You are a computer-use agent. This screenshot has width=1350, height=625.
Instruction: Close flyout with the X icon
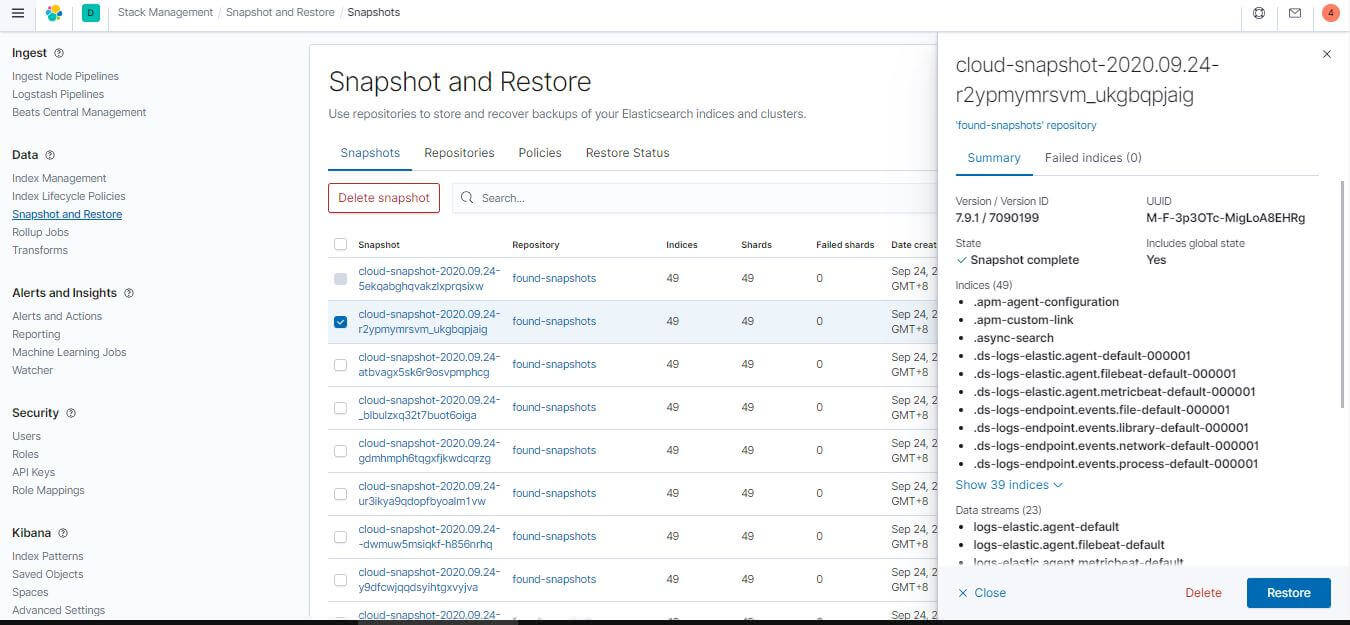pos(1327,54)
